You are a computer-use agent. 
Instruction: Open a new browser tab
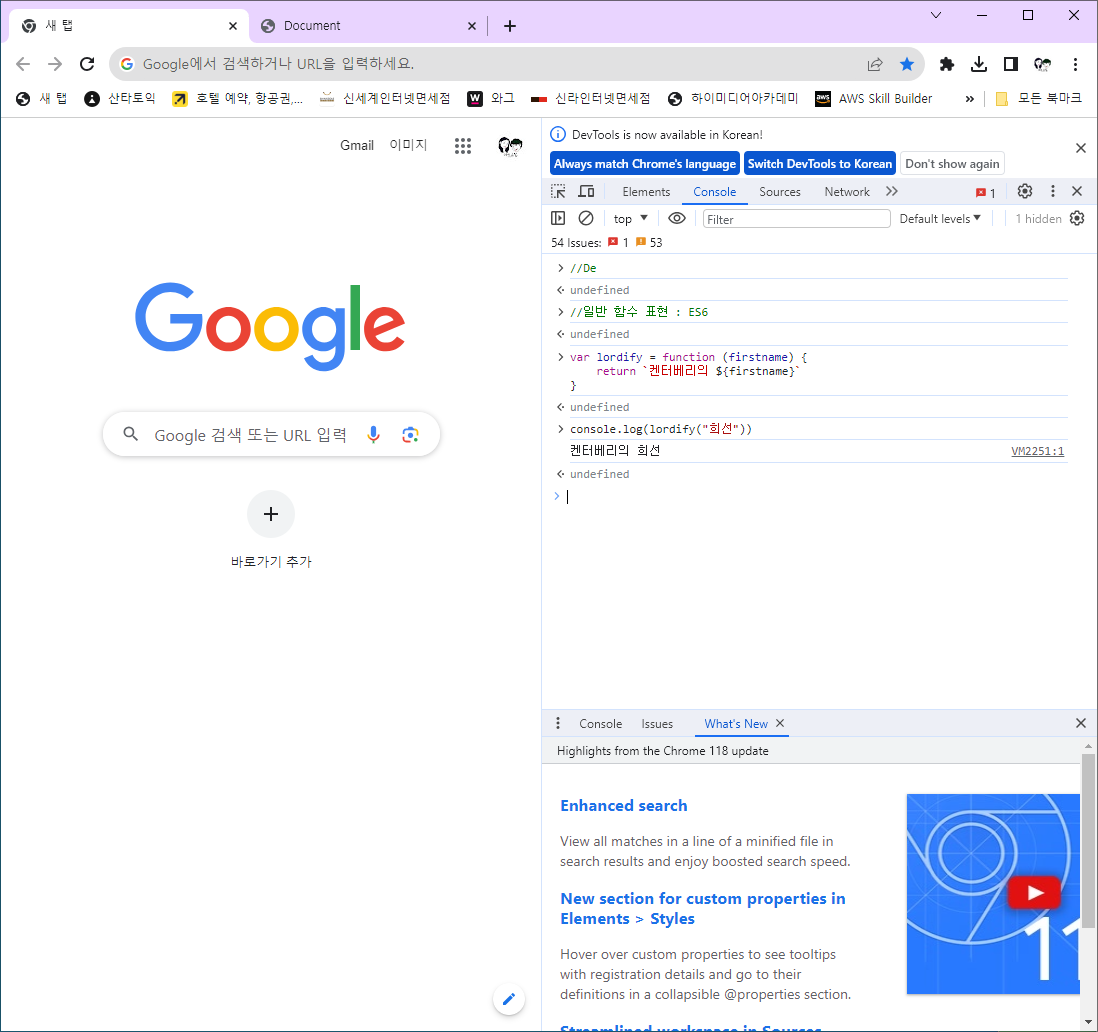(x=510, y=26)
